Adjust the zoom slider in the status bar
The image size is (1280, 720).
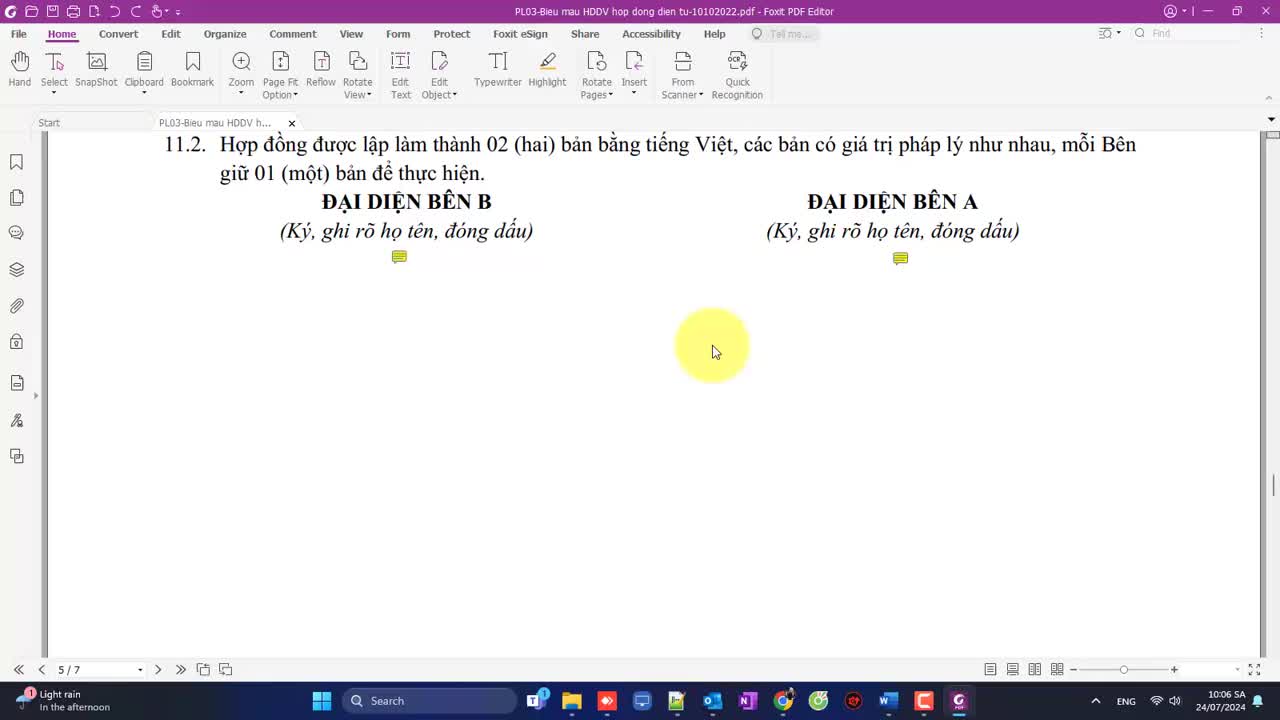[1124, 669]
